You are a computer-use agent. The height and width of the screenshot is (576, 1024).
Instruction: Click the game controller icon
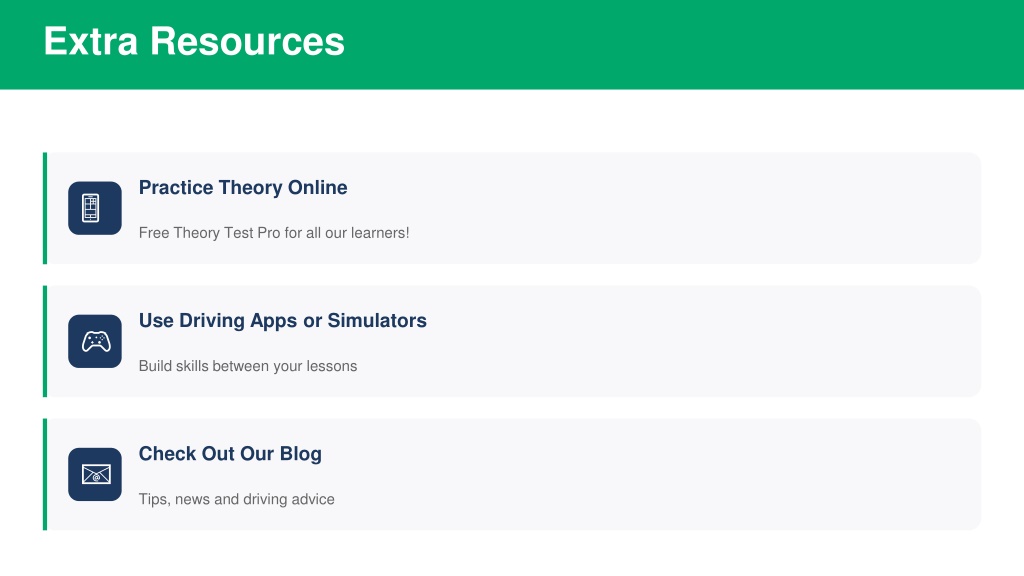pos(95,341)
